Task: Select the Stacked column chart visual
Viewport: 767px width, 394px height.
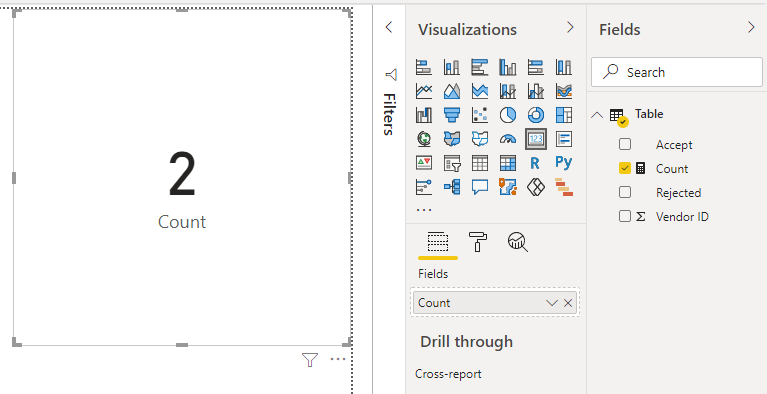Action: 451,67
